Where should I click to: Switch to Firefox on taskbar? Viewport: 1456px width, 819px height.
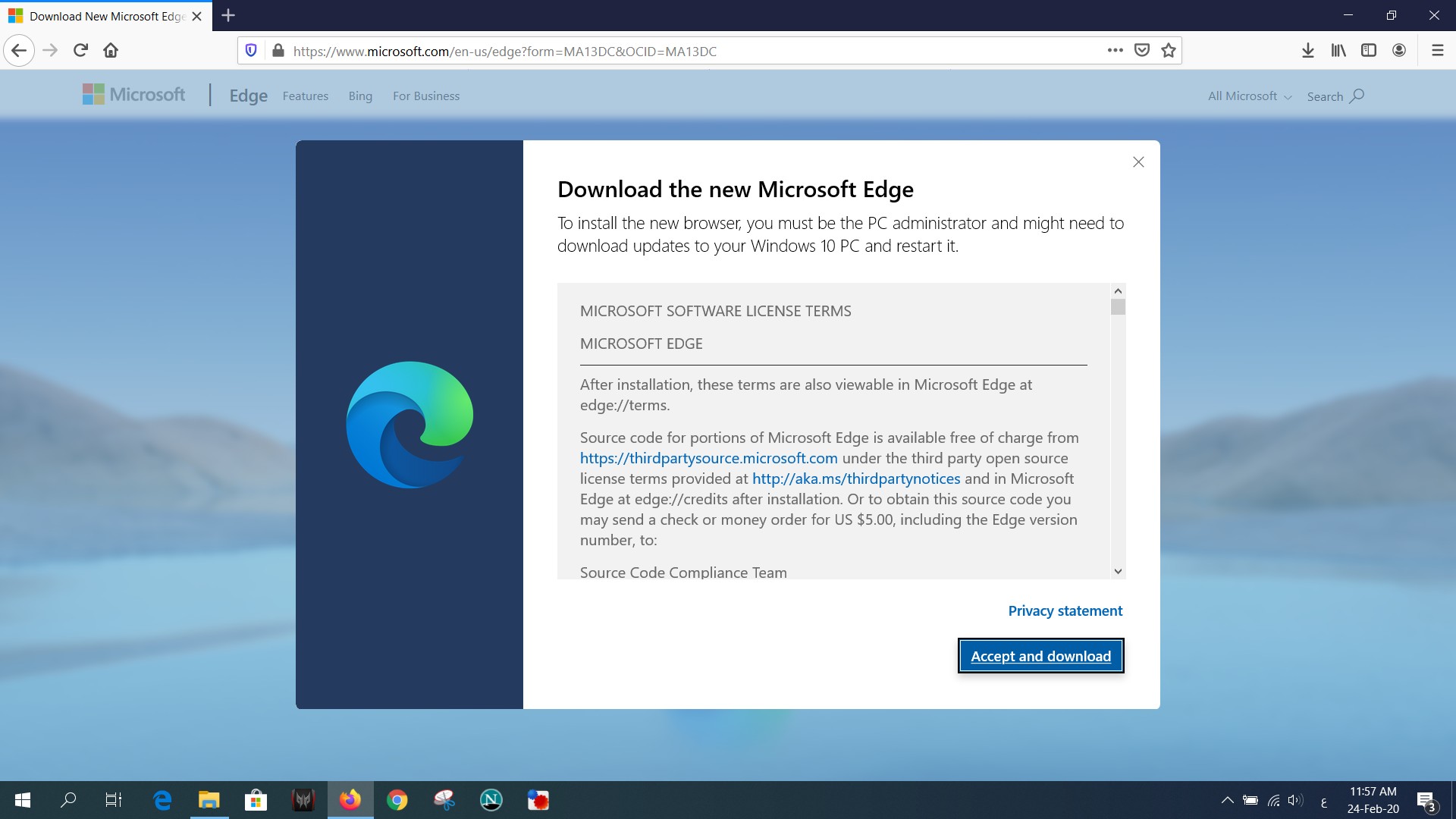point(350,800)
